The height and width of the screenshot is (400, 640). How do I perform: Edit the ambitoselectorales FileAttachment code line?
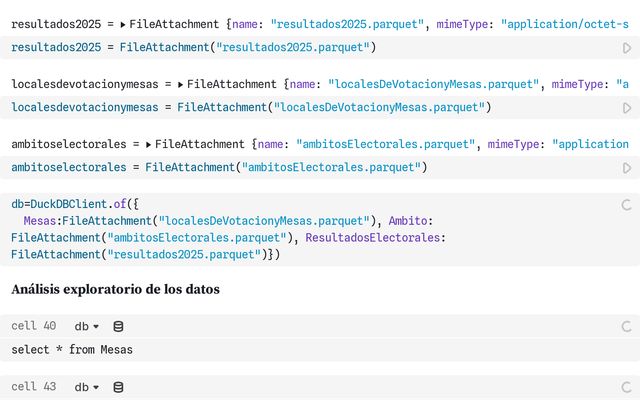(x=219, y=167)
